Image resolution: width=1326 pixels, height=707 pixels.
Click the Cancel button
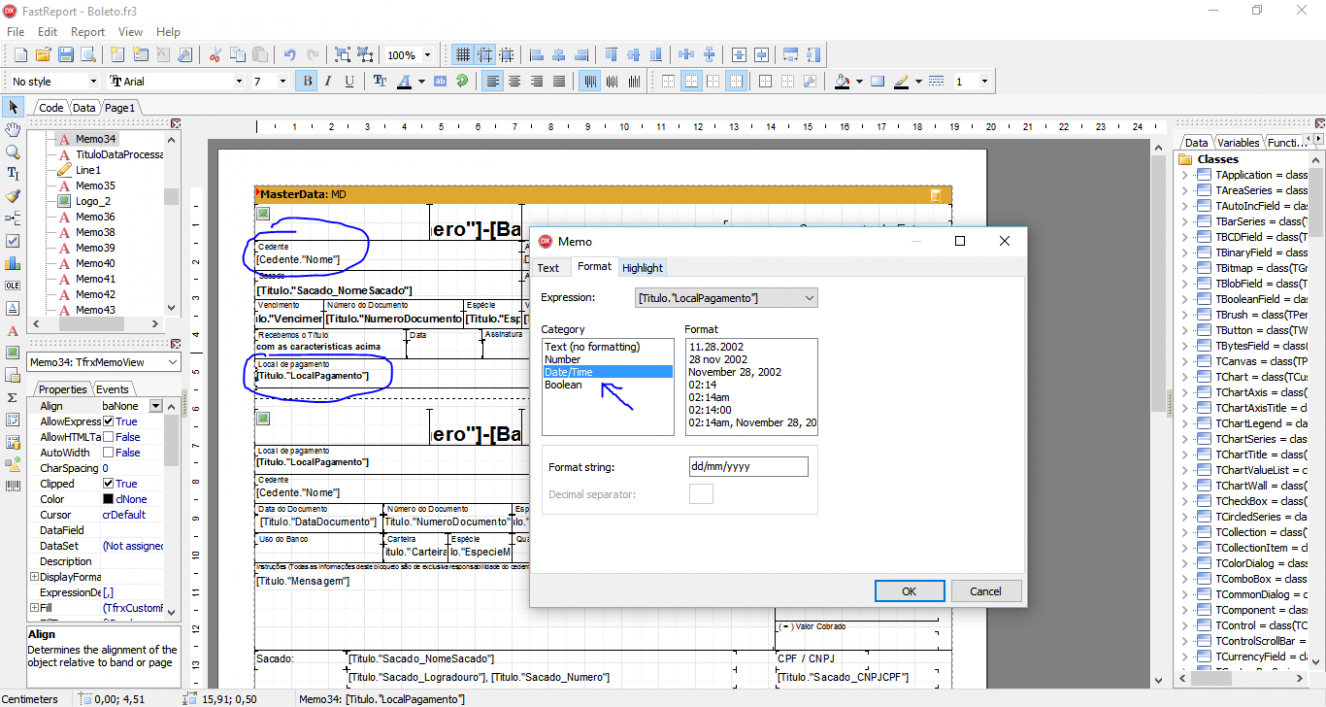986,591
